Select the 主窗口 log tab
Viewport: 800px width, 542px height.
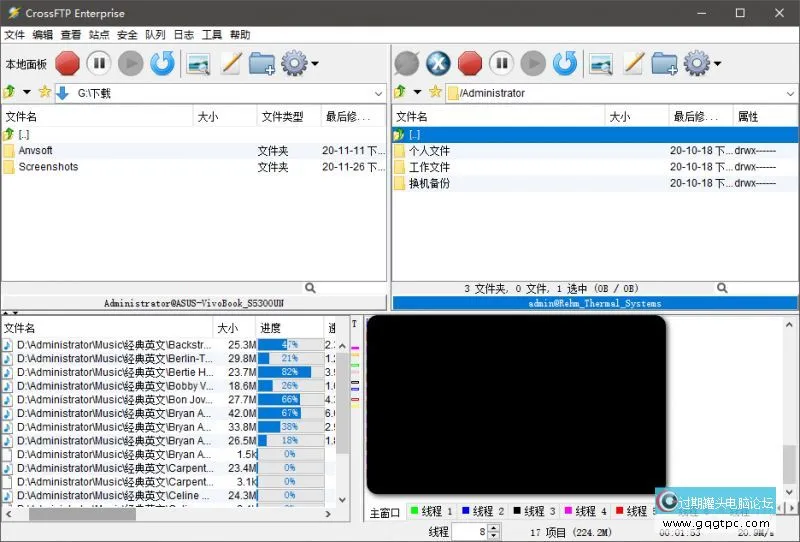pyautogui.click(x=384, y=512)
